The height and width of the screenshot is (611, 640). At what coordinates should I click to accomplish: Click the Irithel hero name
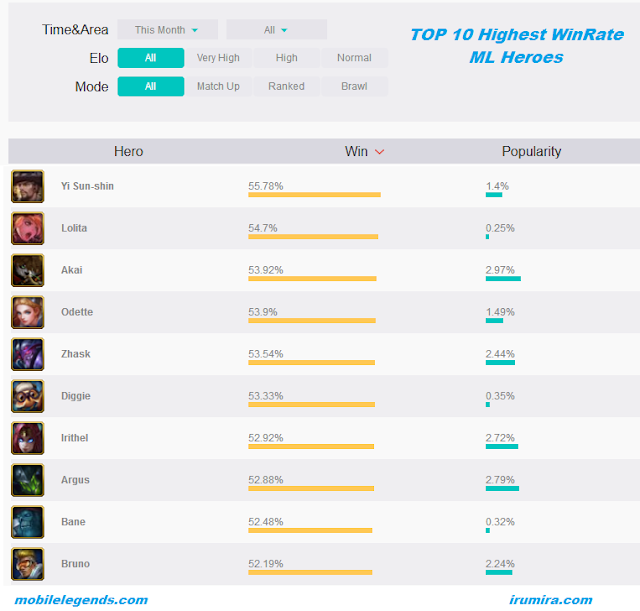[74, 438]
